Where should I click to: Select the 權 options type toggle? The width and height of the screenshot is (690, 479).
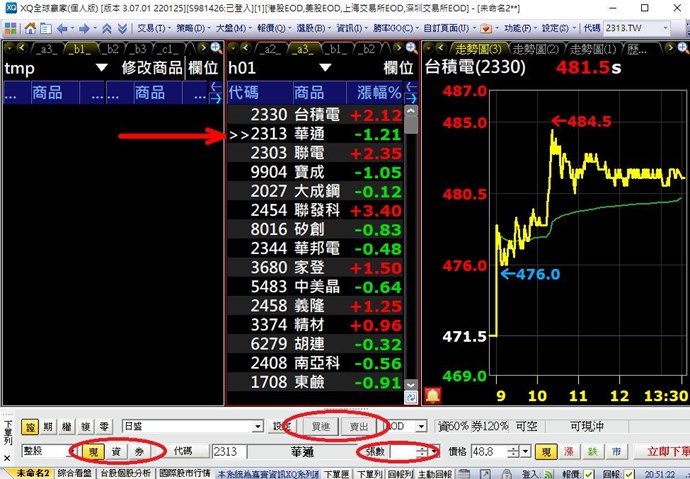tap(67, 426)
